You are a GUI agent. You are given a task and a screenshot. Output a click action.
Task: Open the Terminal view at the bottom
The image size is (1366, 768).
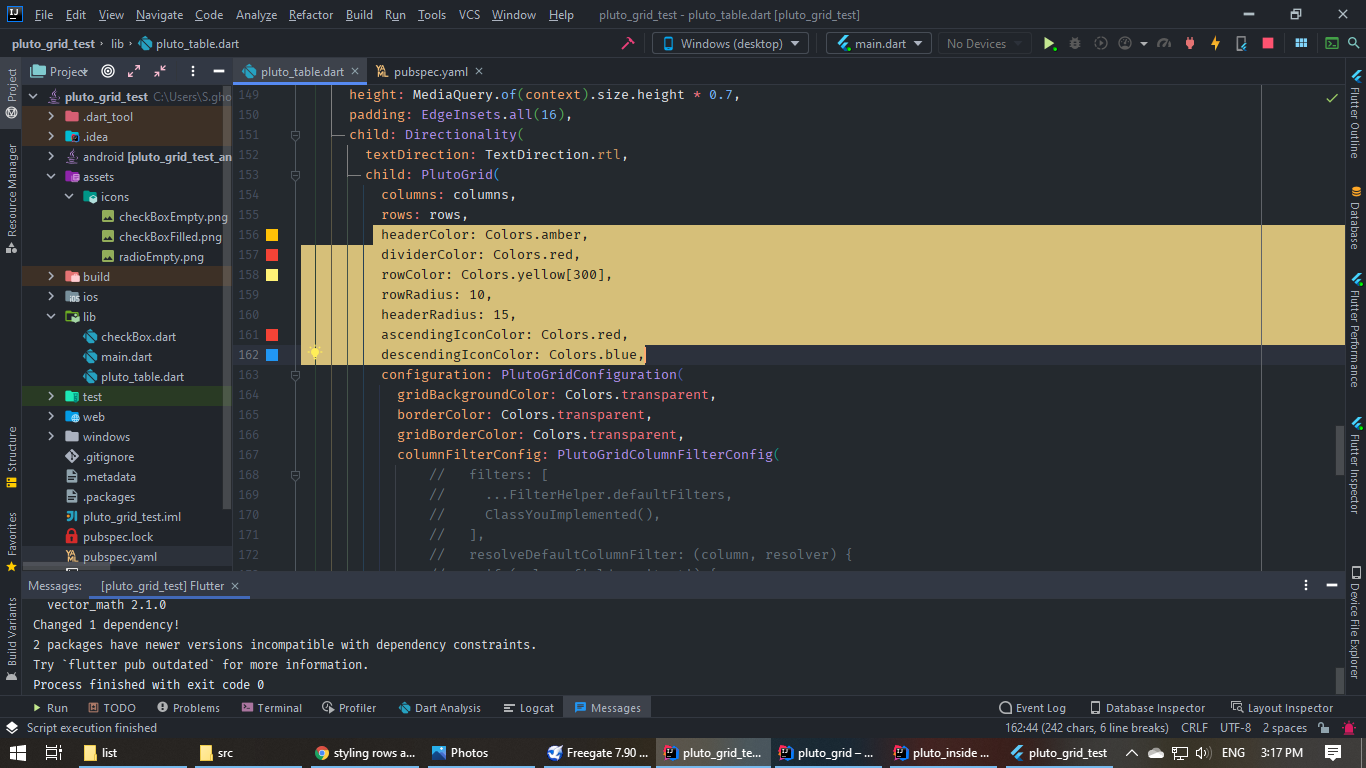[x=272, y=707]
